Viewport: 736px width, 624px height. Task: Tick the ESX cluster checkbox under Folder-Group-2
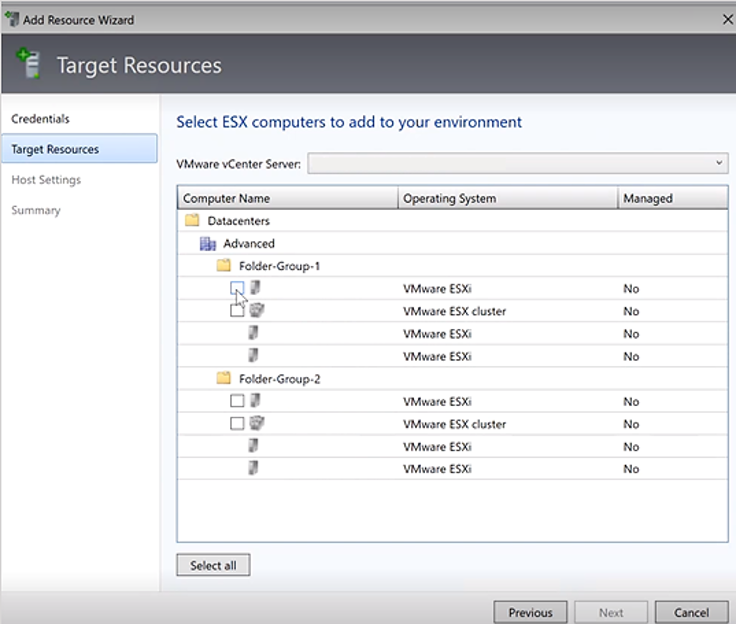pyautogui.click(x=237, y=424)
